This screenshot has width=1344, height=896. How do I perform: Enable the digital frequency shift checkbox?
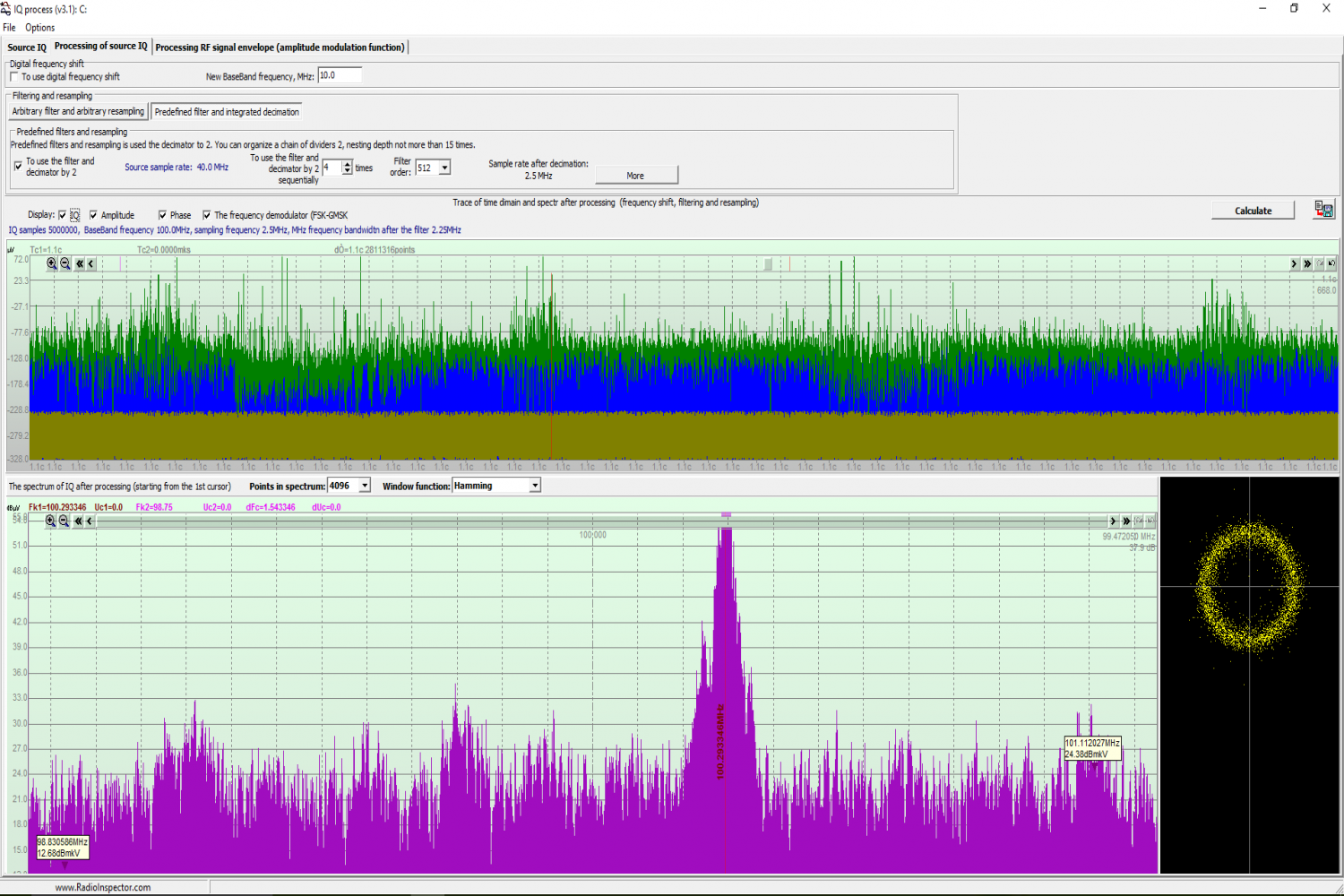pos(14,77)
